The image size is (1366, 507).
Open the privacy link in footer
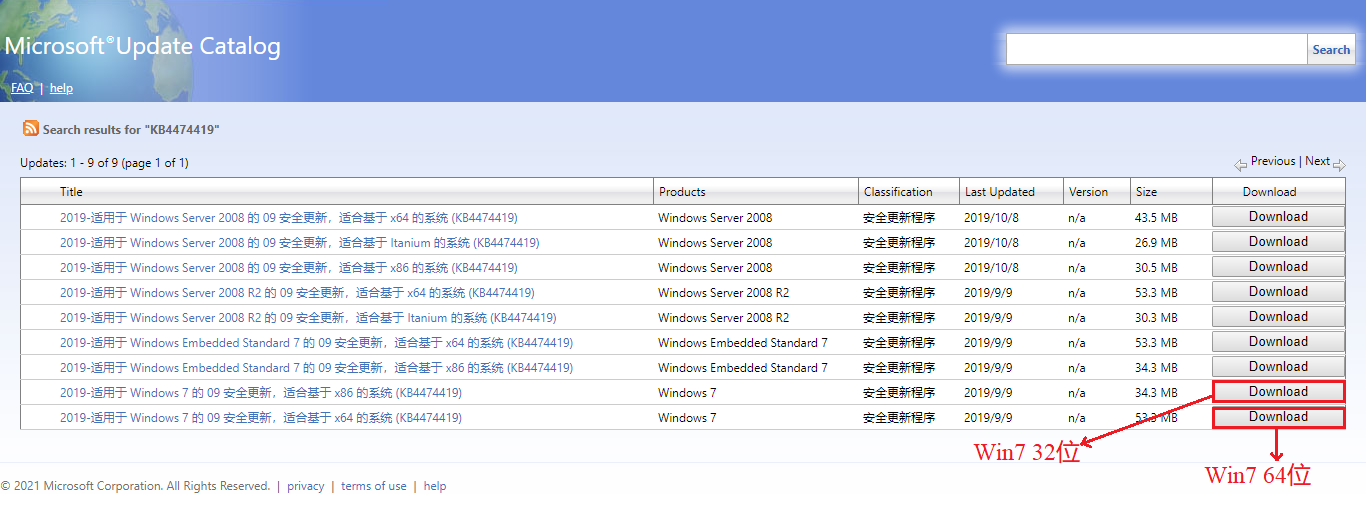pyautogui.click(x=305, y=487)
